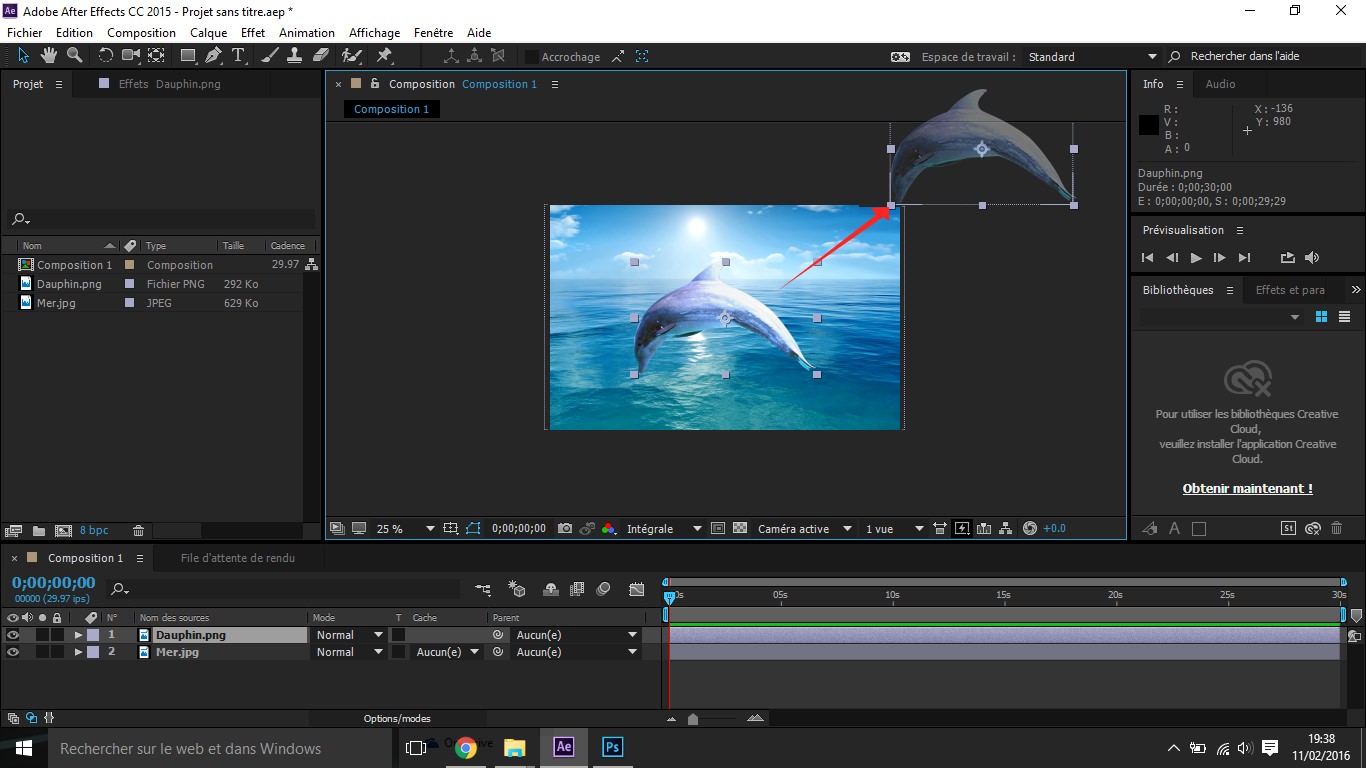Toggle visibility of the Mer.jpg layer
This screenshot has height=768, width=1366.
13,652
